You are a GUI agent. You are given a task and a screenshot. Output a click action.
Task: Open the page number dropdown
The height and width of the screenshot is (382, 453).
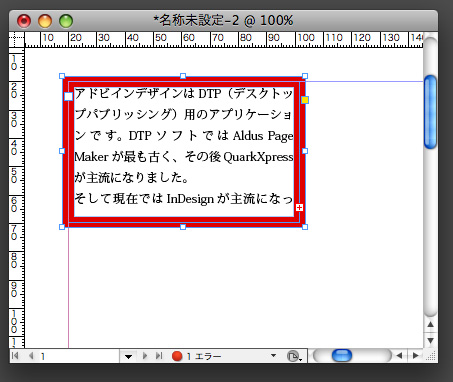click(128, 357)
